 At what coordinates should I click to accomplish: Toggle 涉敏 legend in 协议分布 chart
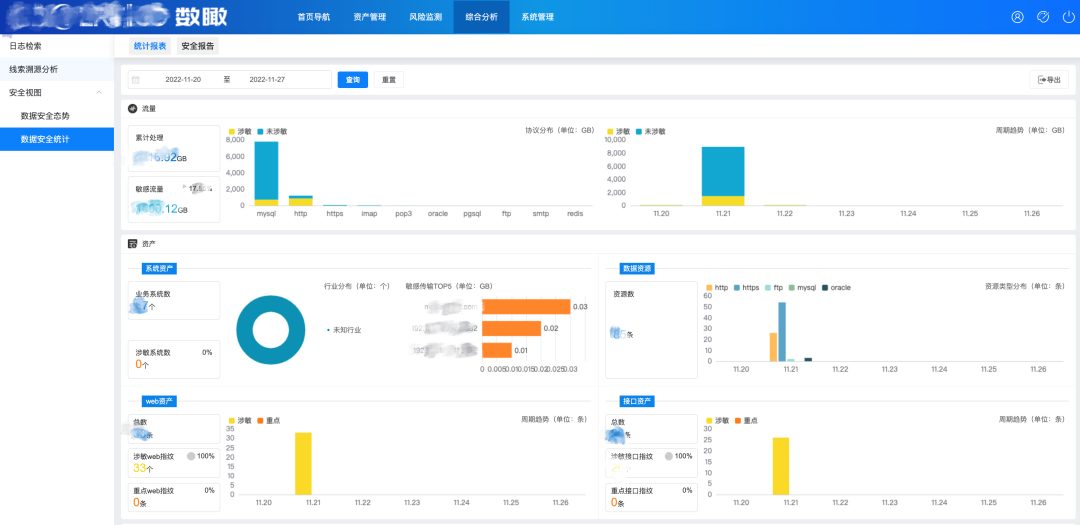point(240,131)
